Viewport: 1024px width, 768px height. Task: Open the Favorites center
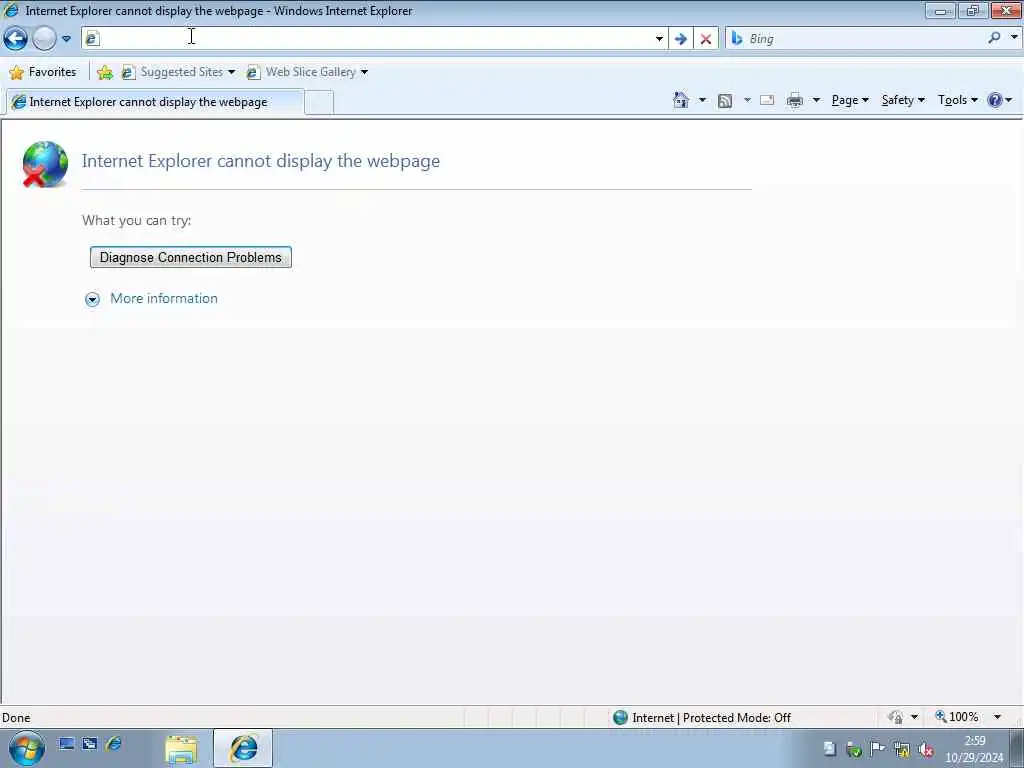click(x=43, y=72)
